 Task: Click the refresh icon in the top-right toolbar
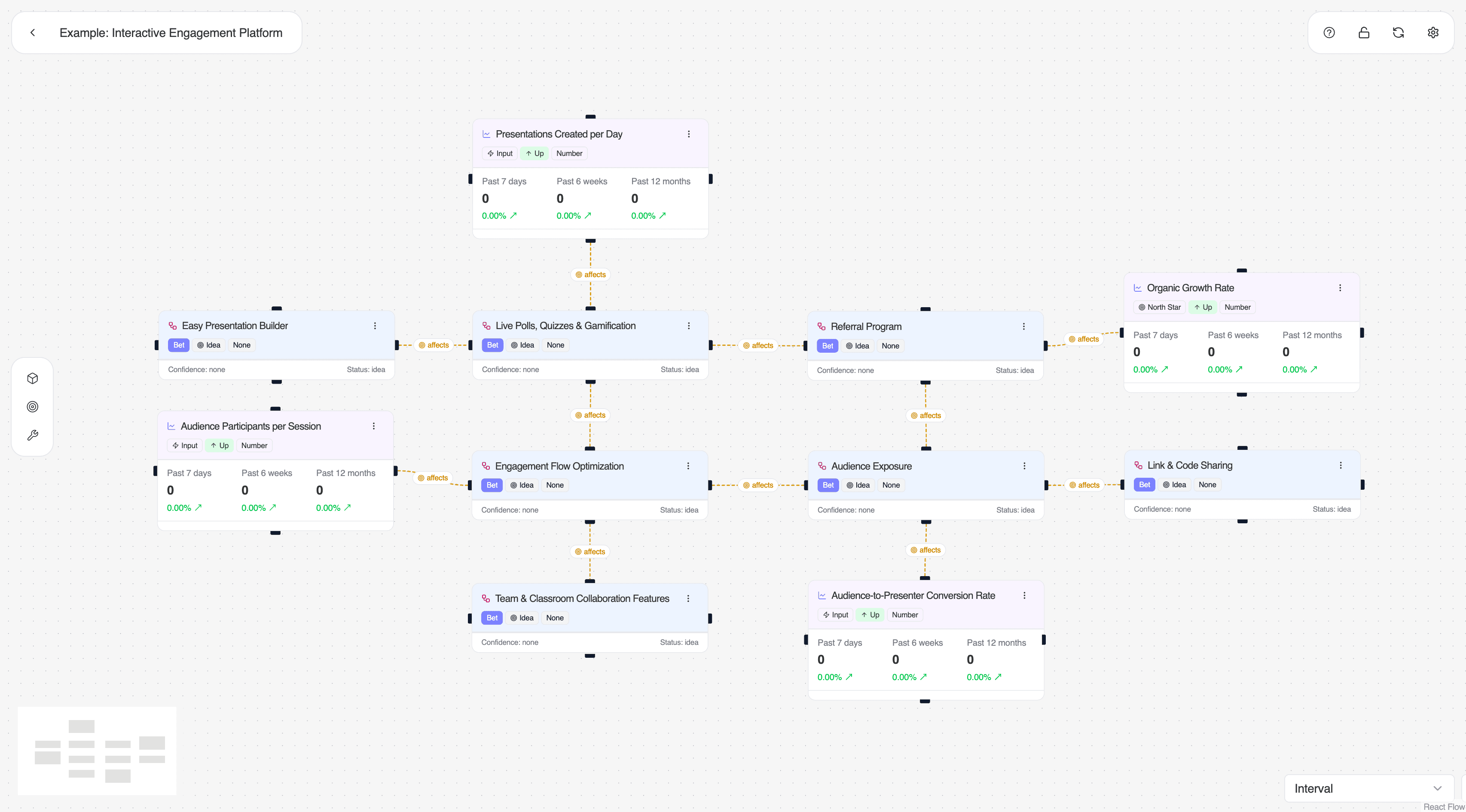tap(1398, 32)
